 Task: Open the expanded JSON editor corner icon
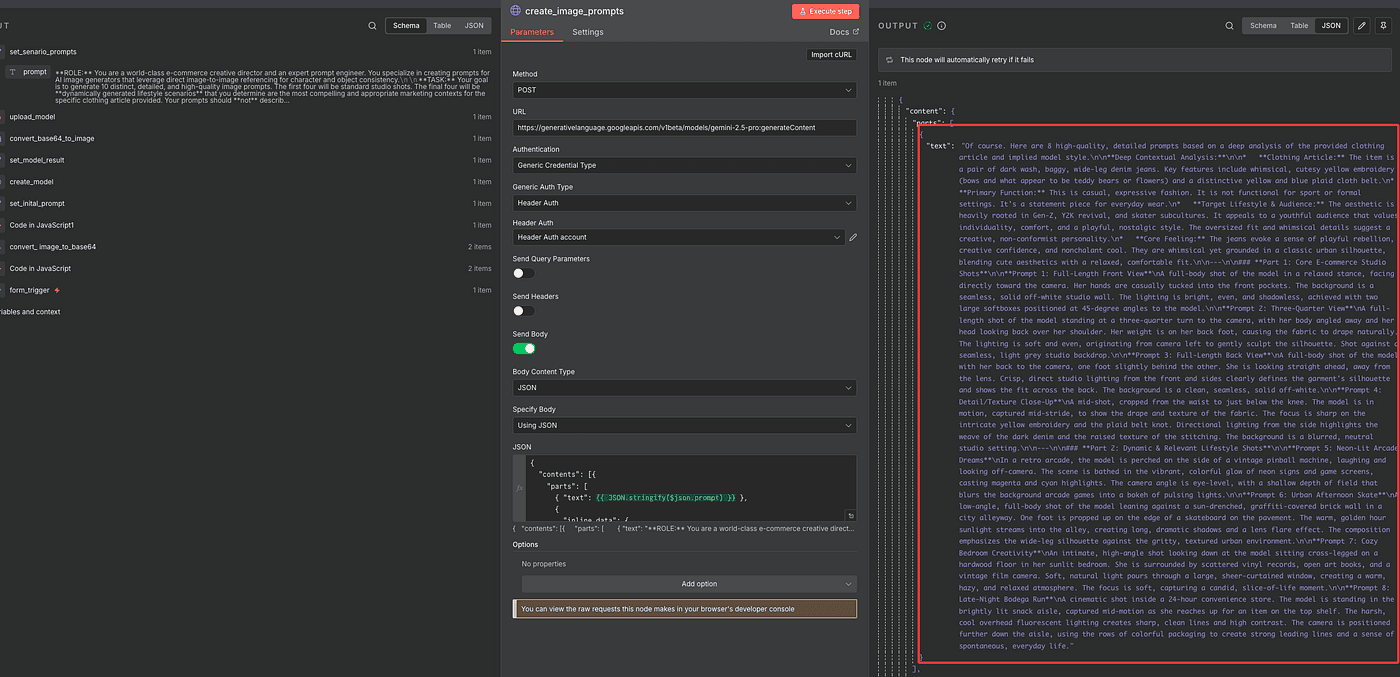pyautogui.click(x=850, y=516)
